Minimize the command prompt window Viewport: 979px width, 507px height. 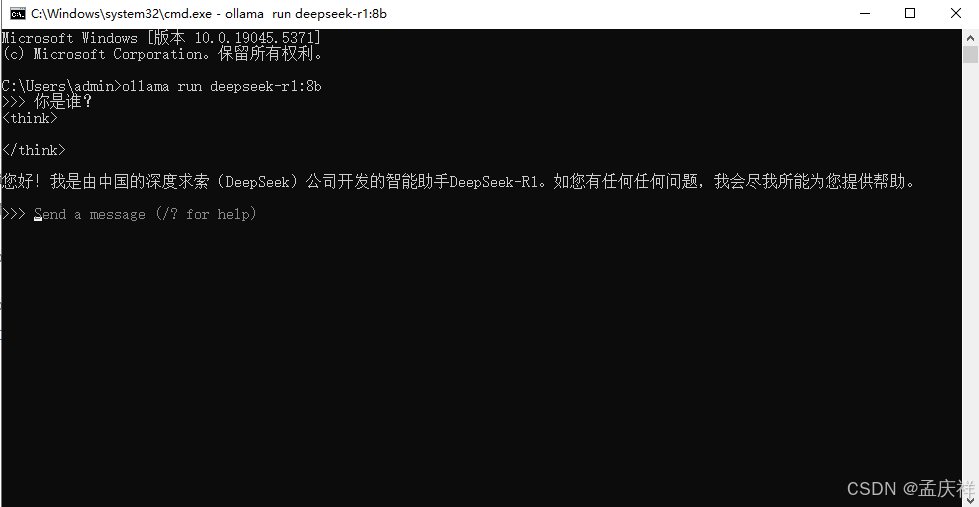coord(865,13)
